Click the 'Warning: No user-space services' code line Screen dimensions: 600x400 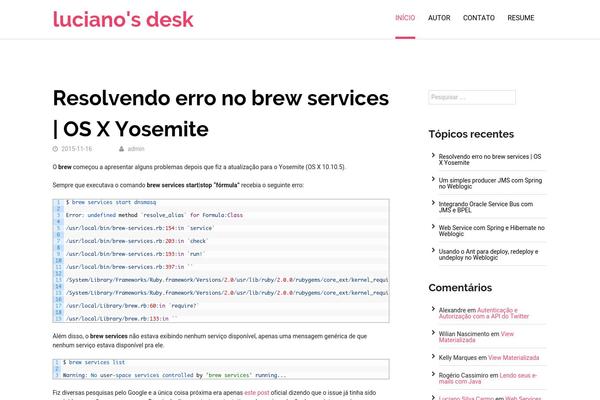[174, 375]
